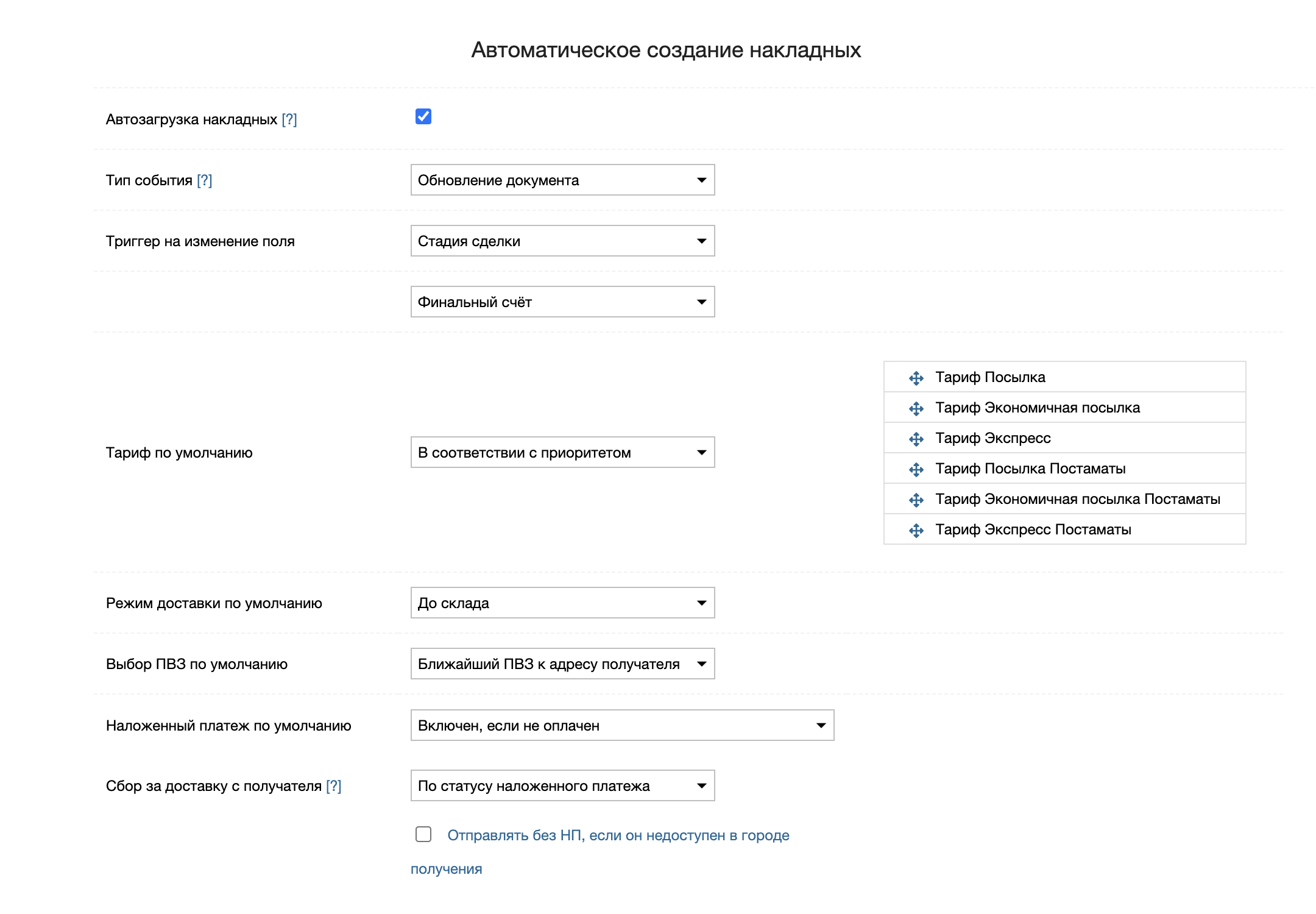Click drag handle beside Тариф Экономичная посылка

(916, 409)
